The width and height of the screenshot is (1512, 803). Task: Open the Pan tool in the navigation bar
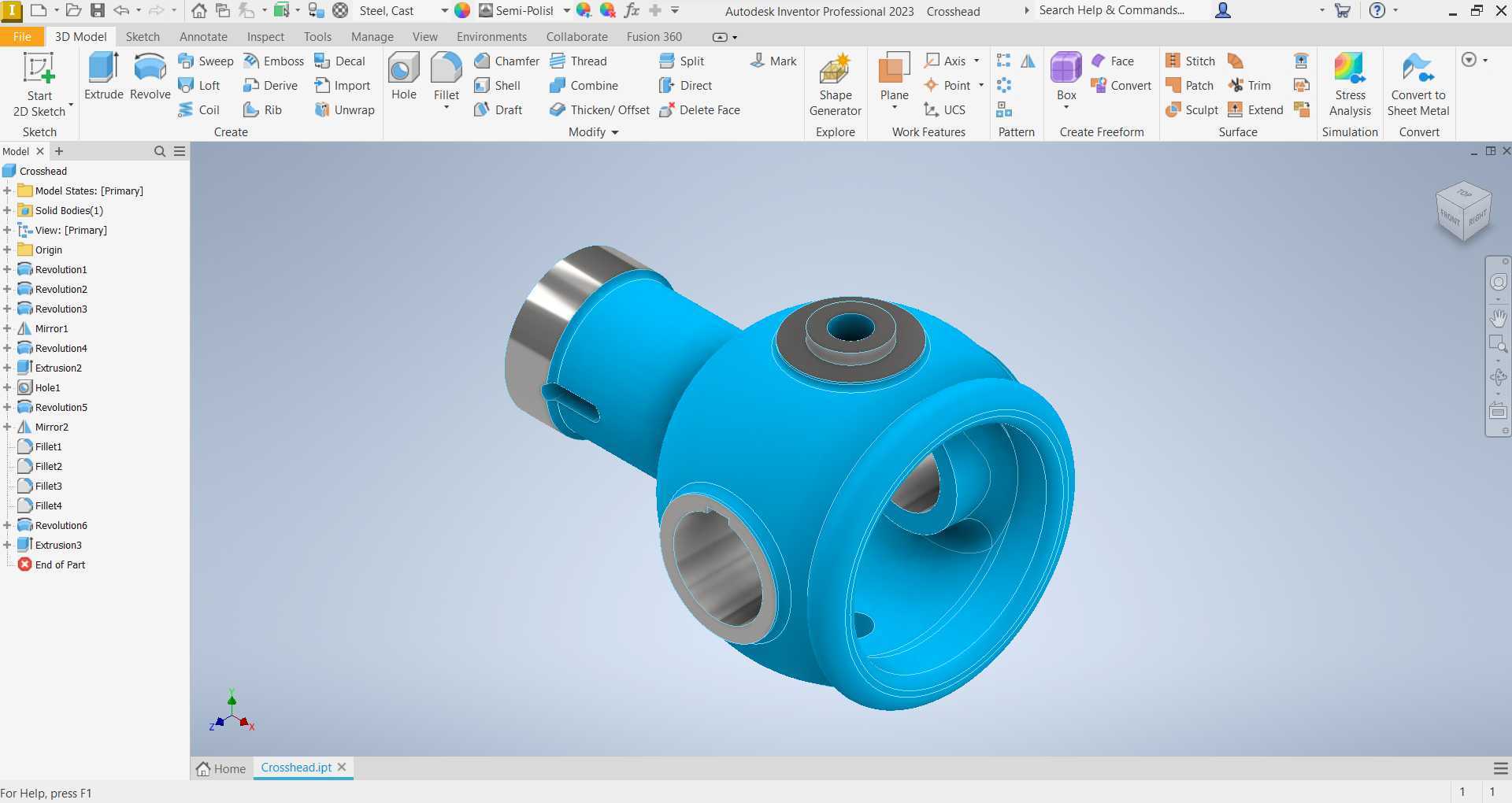[x=1498, y=317]
